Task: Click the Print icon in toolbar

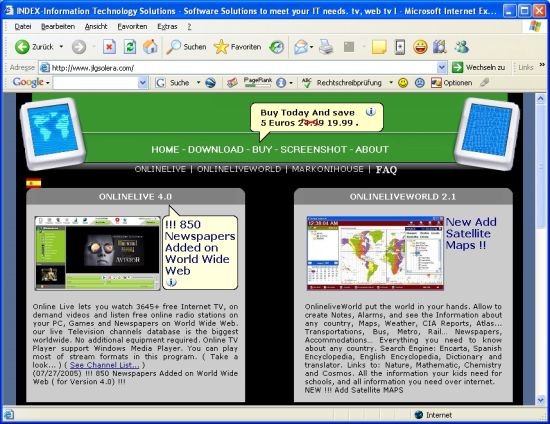Action: 326,47
